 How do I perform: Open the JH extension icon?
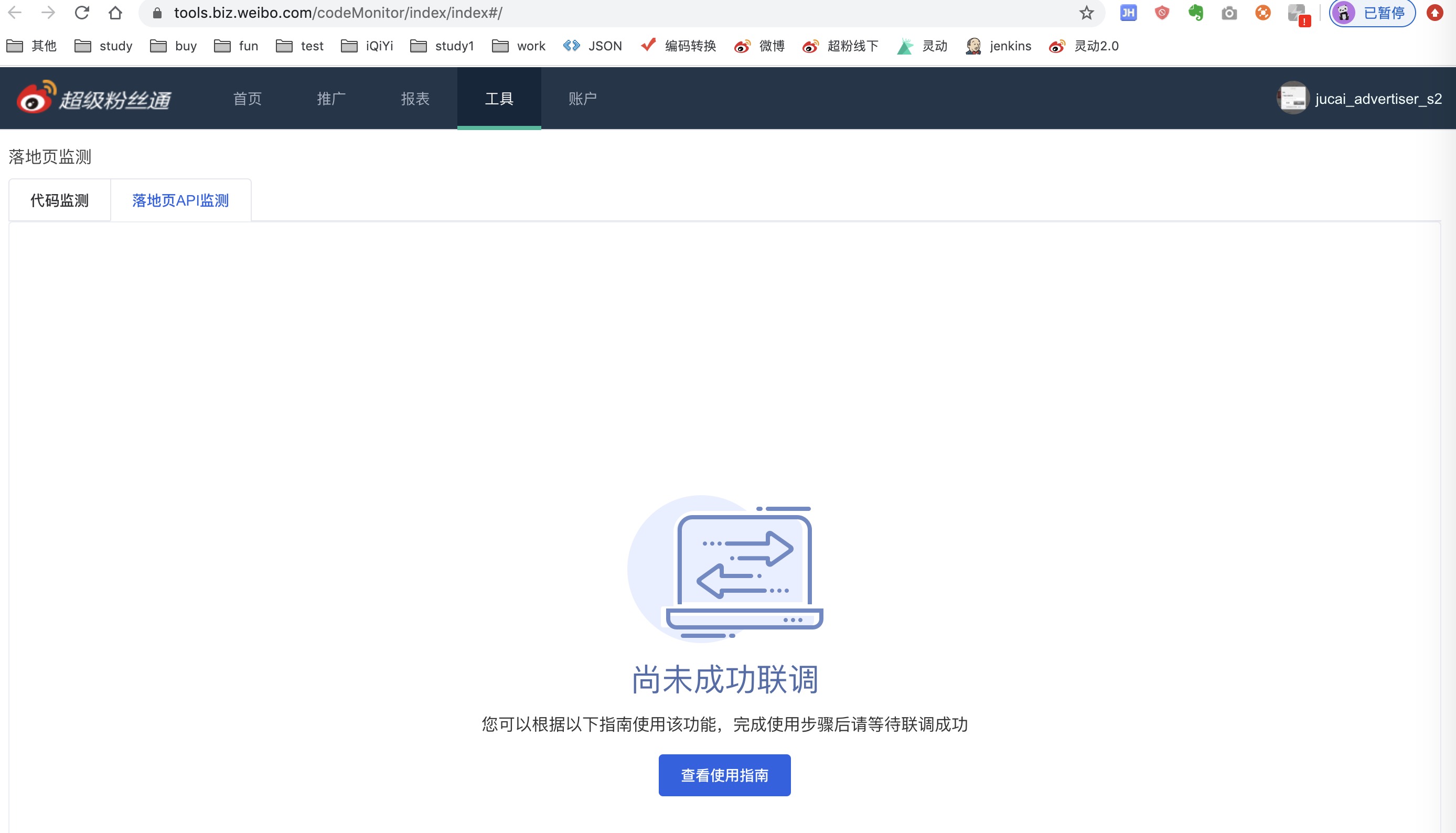pyautogui.click(x=1128, y=13)
